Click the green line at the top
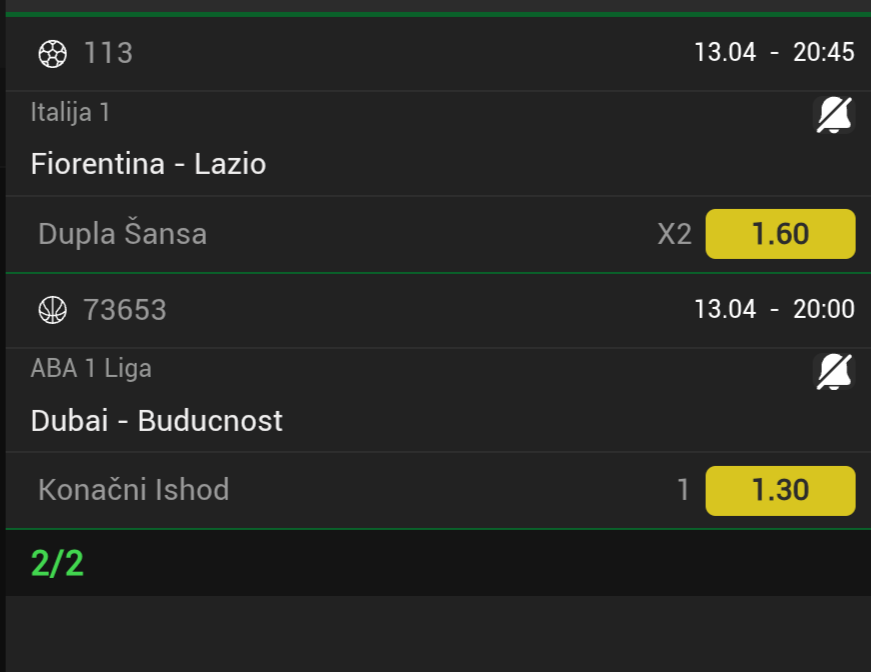 [436, 13]
